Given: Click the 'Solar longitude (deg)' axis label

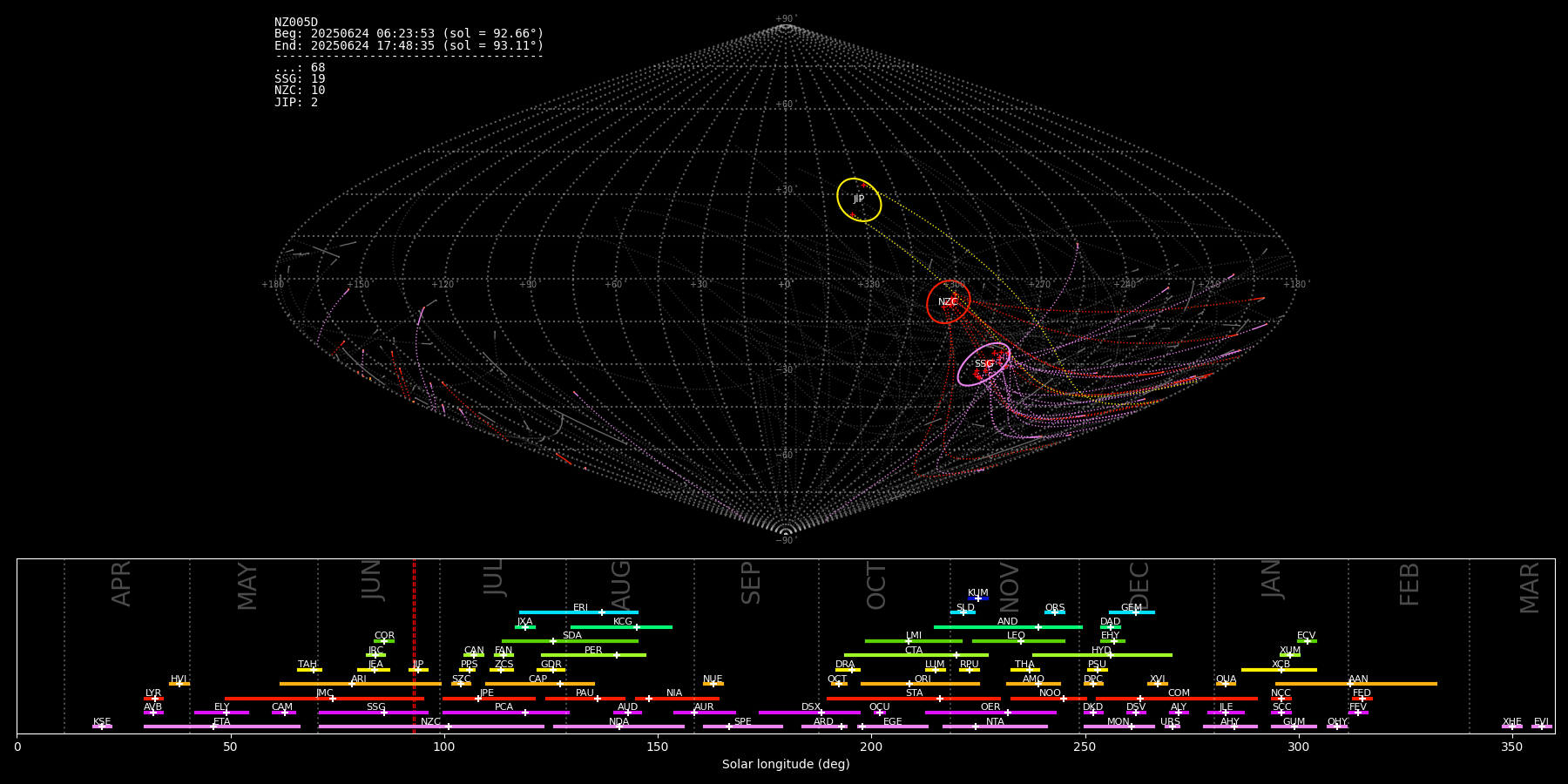Looking at the screenshot, I should coord(786,765).
